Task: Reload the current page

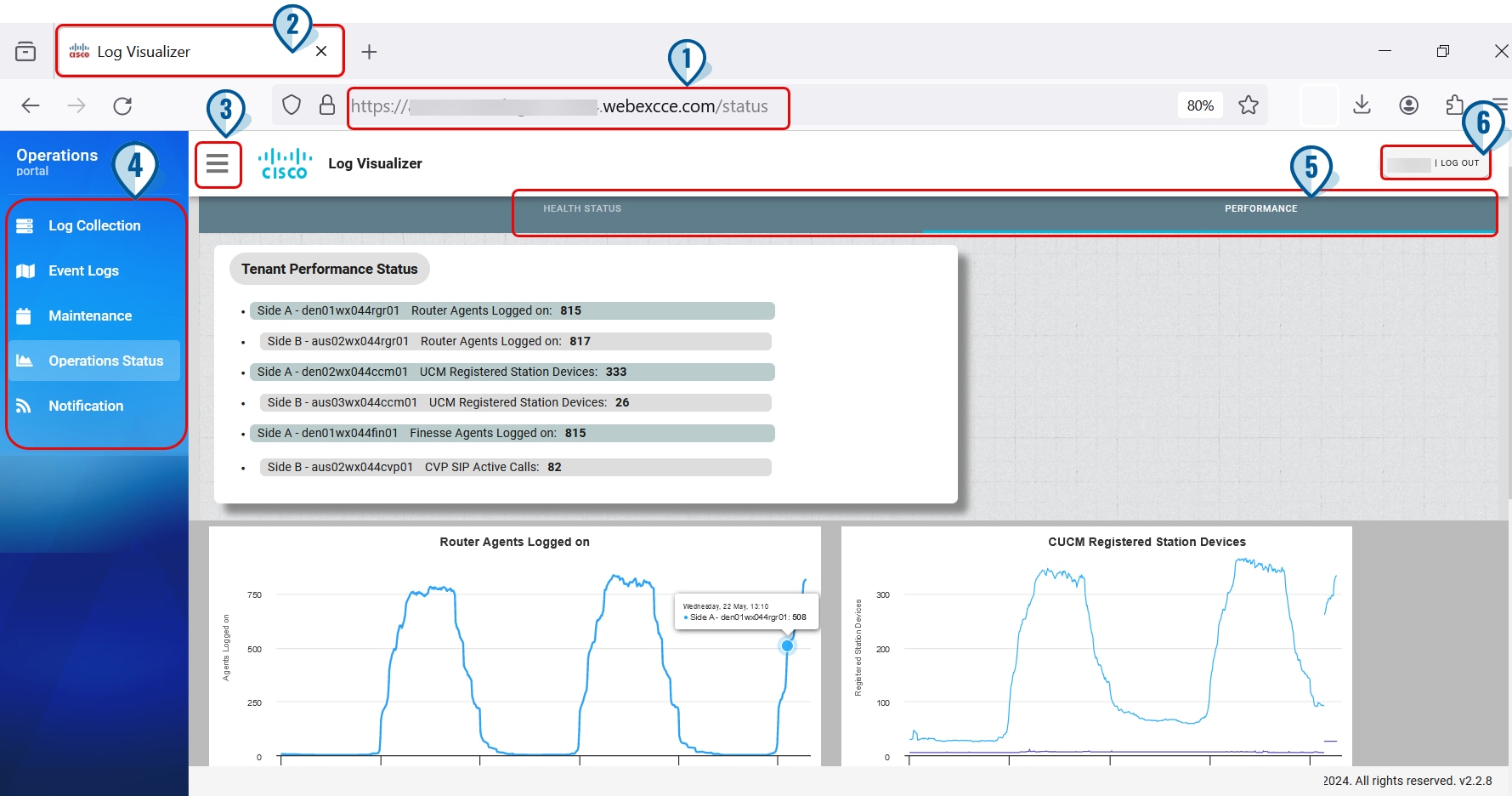Action: tap(122, 105)
